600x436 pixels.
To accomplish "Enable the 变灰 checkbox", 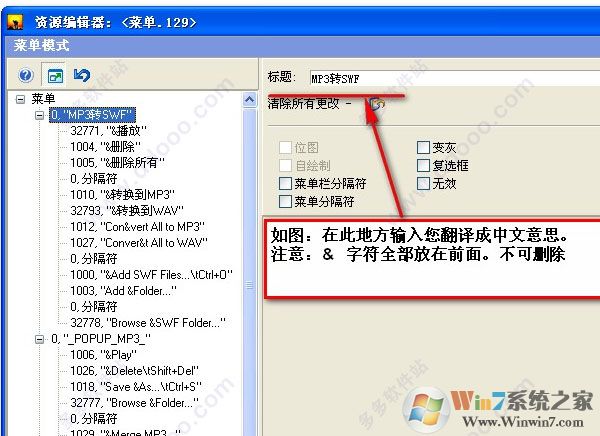I will pos(423,147).
